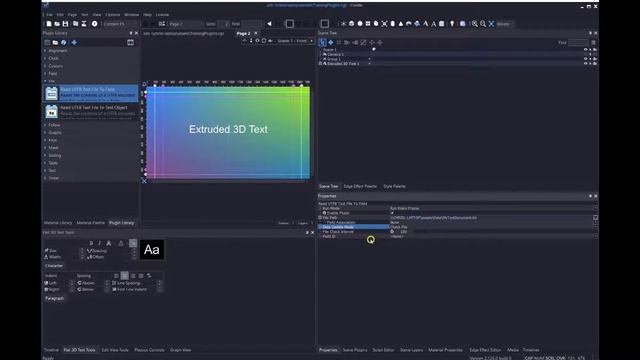Select Camera 1 in Scene Tree
Viewport: 640px width, 360px height.
(x=336, y=54)
